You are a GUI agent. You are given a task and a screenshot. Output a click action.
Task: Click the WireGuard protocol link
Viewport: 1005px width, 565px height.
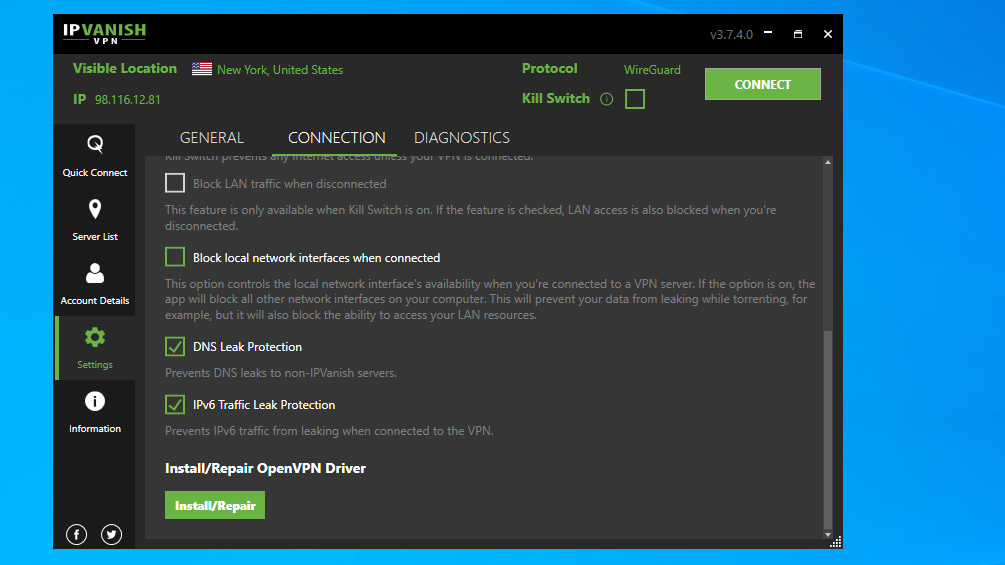pyautogui.click(x=652, y=70)
